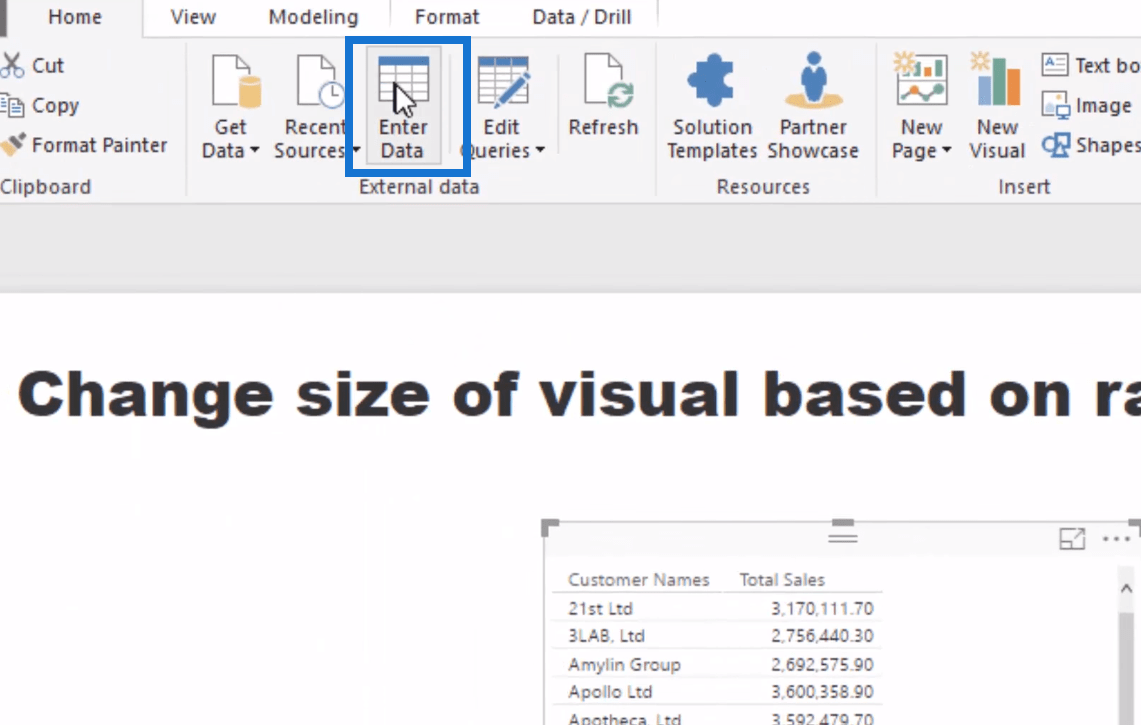This screenshot has width=1141, height=725.
Task: Click the Apollo Ltd row
Action: click(x=717, y=692)
